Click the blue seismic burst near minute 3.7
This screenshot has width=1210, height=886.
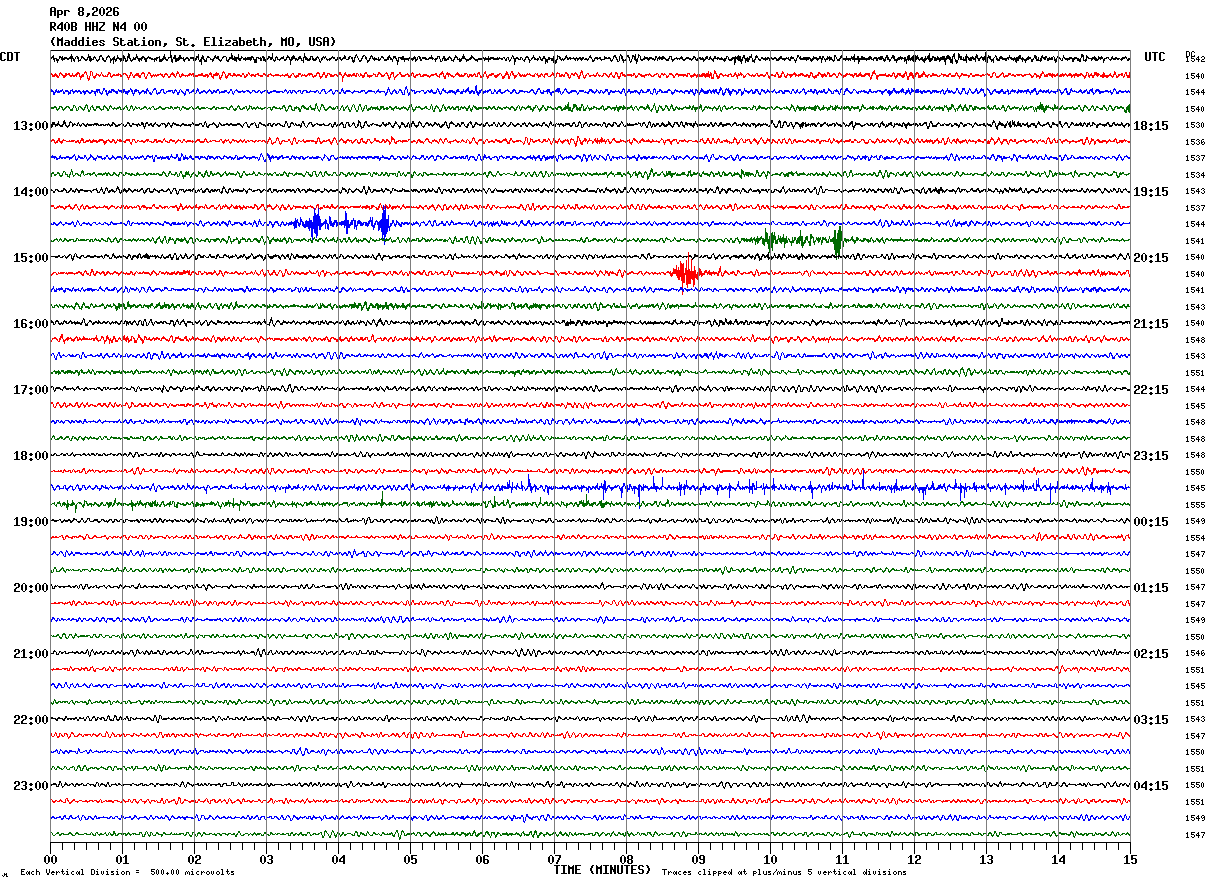[x=314, y=224]
